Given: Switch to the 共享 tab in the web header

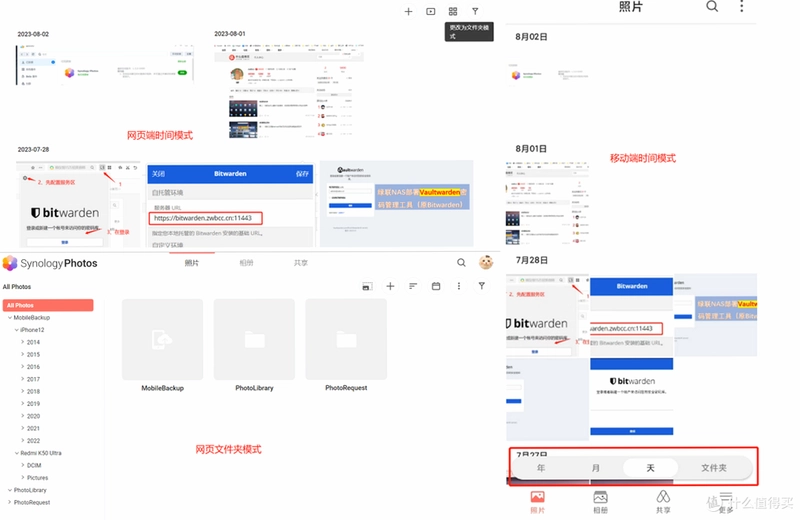Looking at the screenshot, I should coord(301,263).
